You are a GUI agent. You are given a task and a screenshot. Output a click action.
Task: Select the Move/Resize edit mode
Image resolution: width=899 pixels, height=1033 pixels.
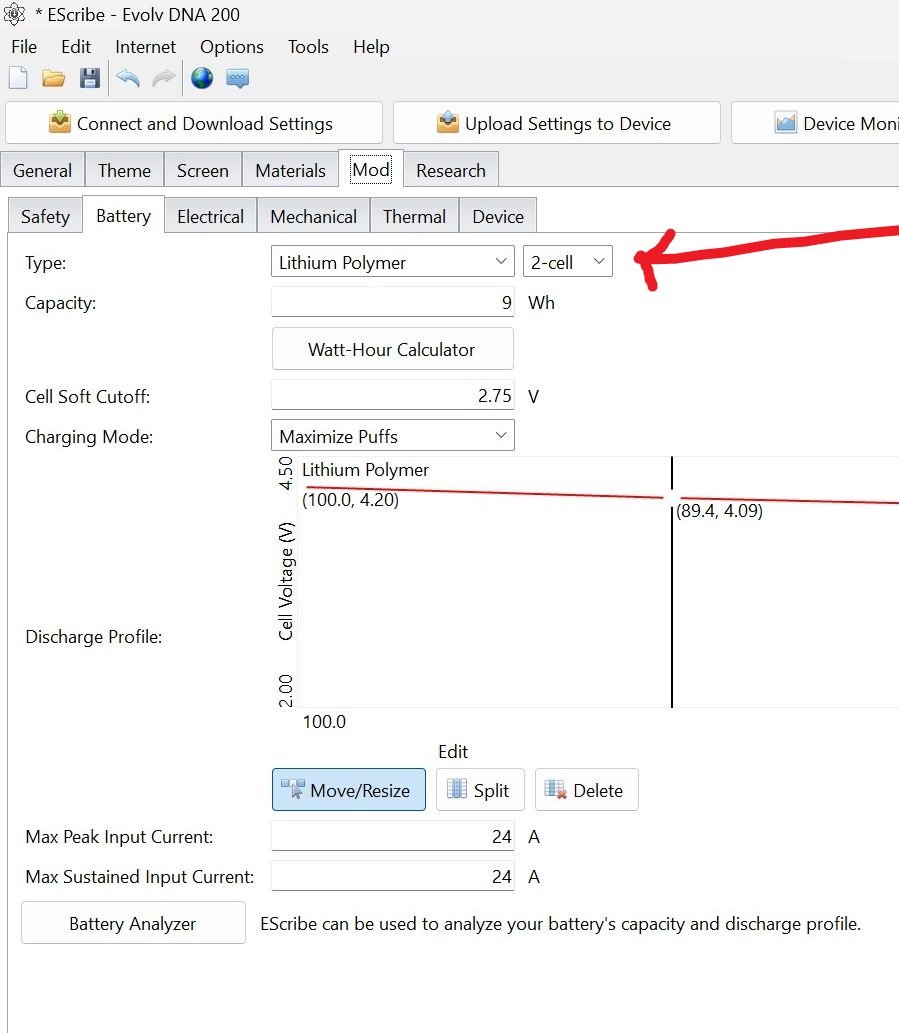[348, 790]
